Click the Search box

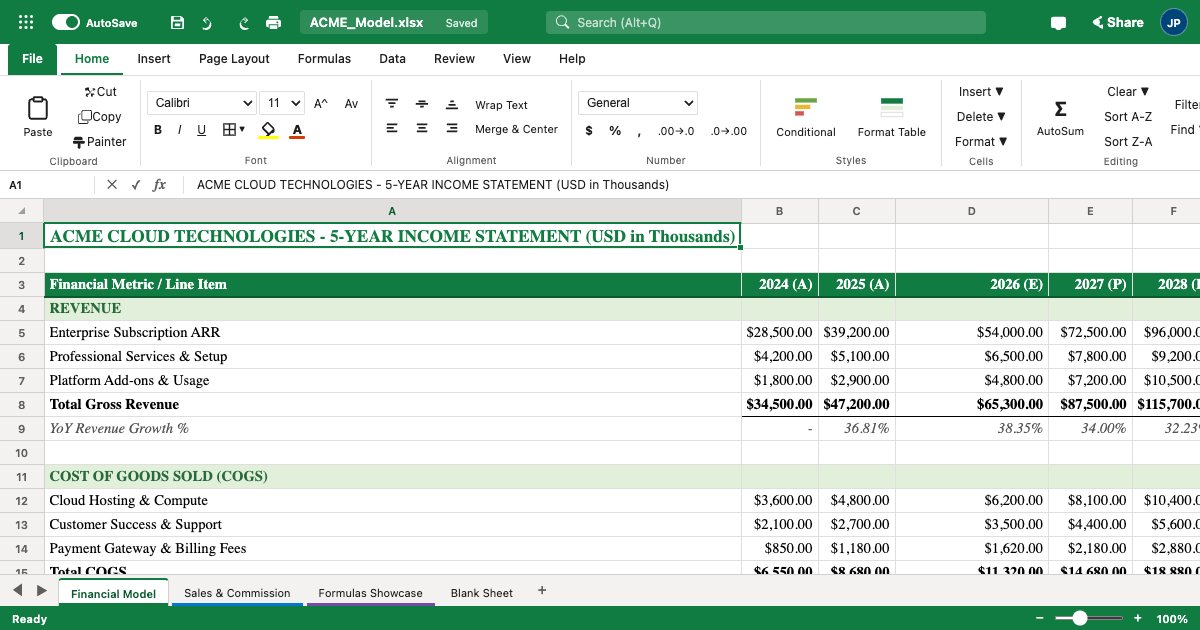coord(766,22)
